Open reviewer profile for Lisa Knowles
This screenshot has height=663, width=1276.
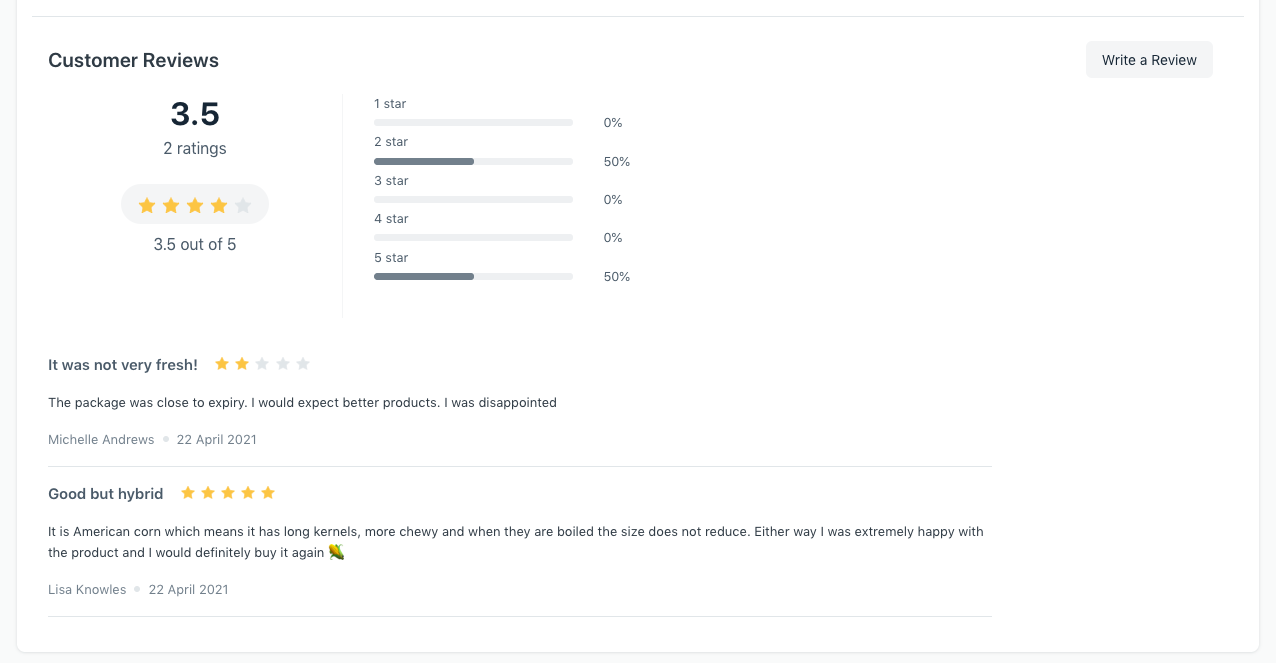[87, 589]
